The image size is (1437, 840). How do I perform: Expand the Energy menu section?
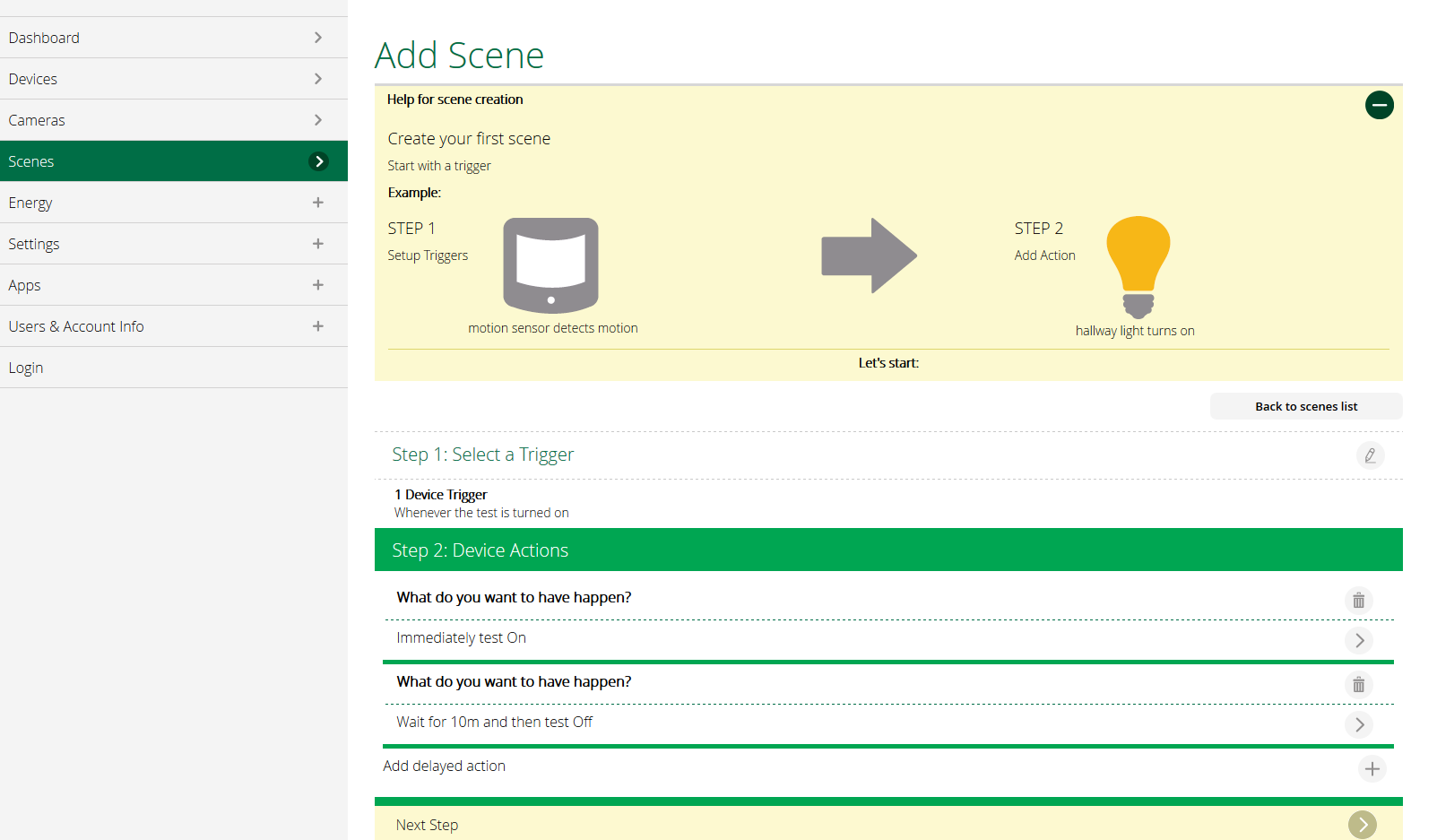click(174, 203)
